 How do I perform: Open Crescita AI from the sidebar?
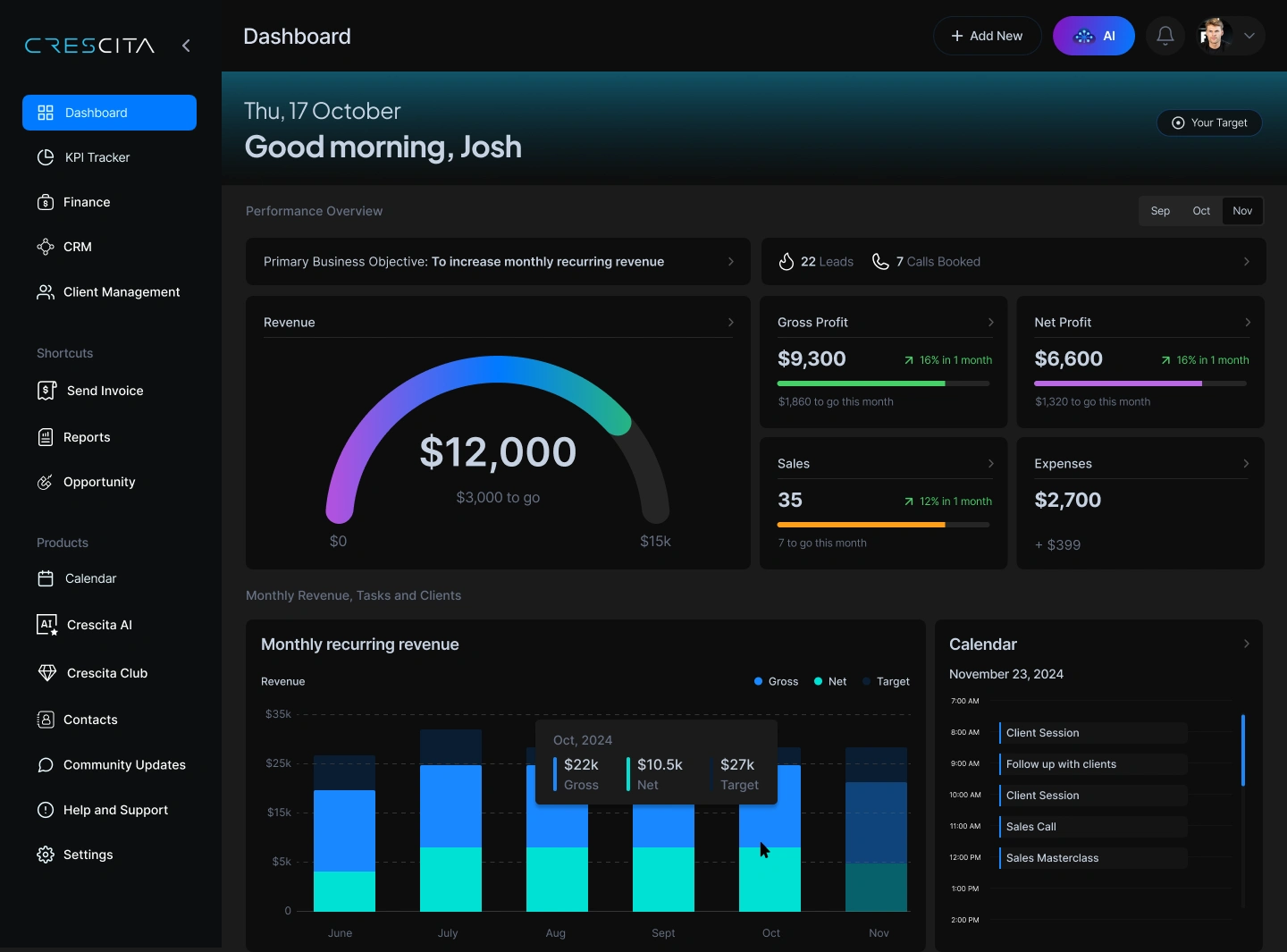click(97, 625)
